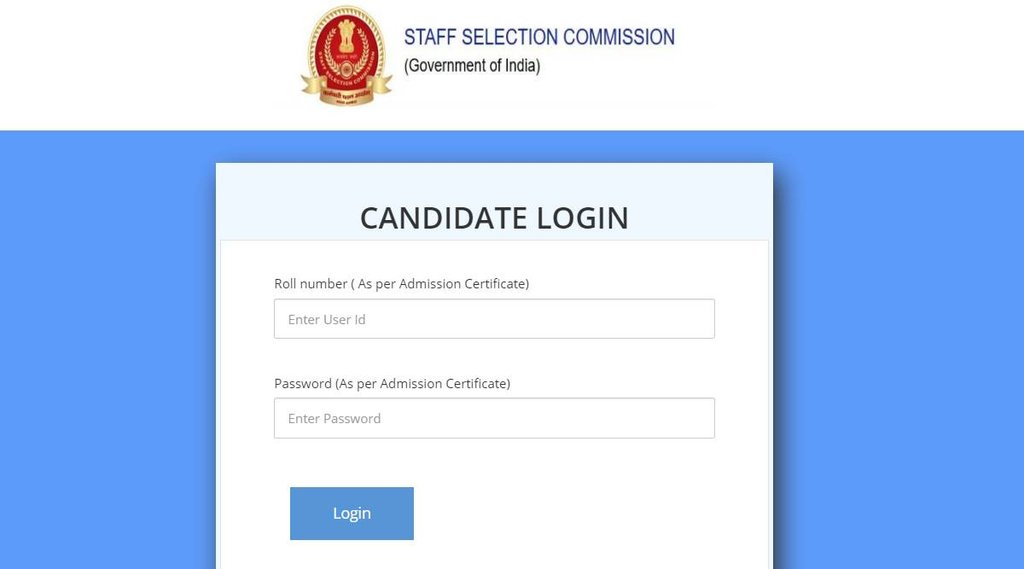Viewport: 1024px width, 569px height.
Task: Click the "(Government of India)" subtitle
Action: coord(472,66)
